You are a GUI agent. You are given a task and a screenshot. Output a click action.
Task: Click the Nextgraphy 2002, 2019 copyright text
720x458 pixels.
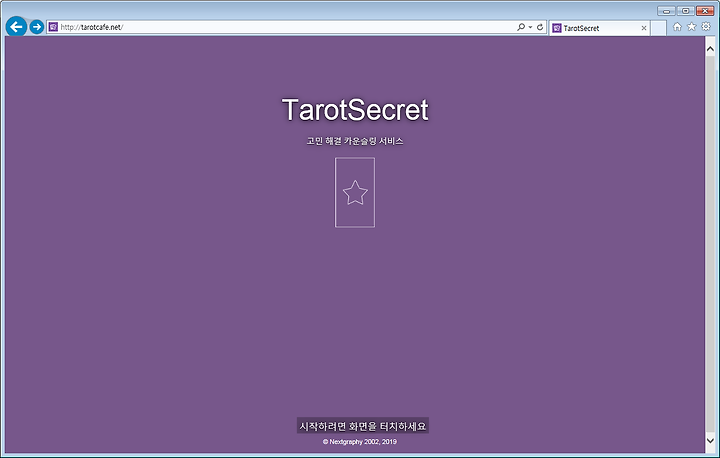point(360,441)
